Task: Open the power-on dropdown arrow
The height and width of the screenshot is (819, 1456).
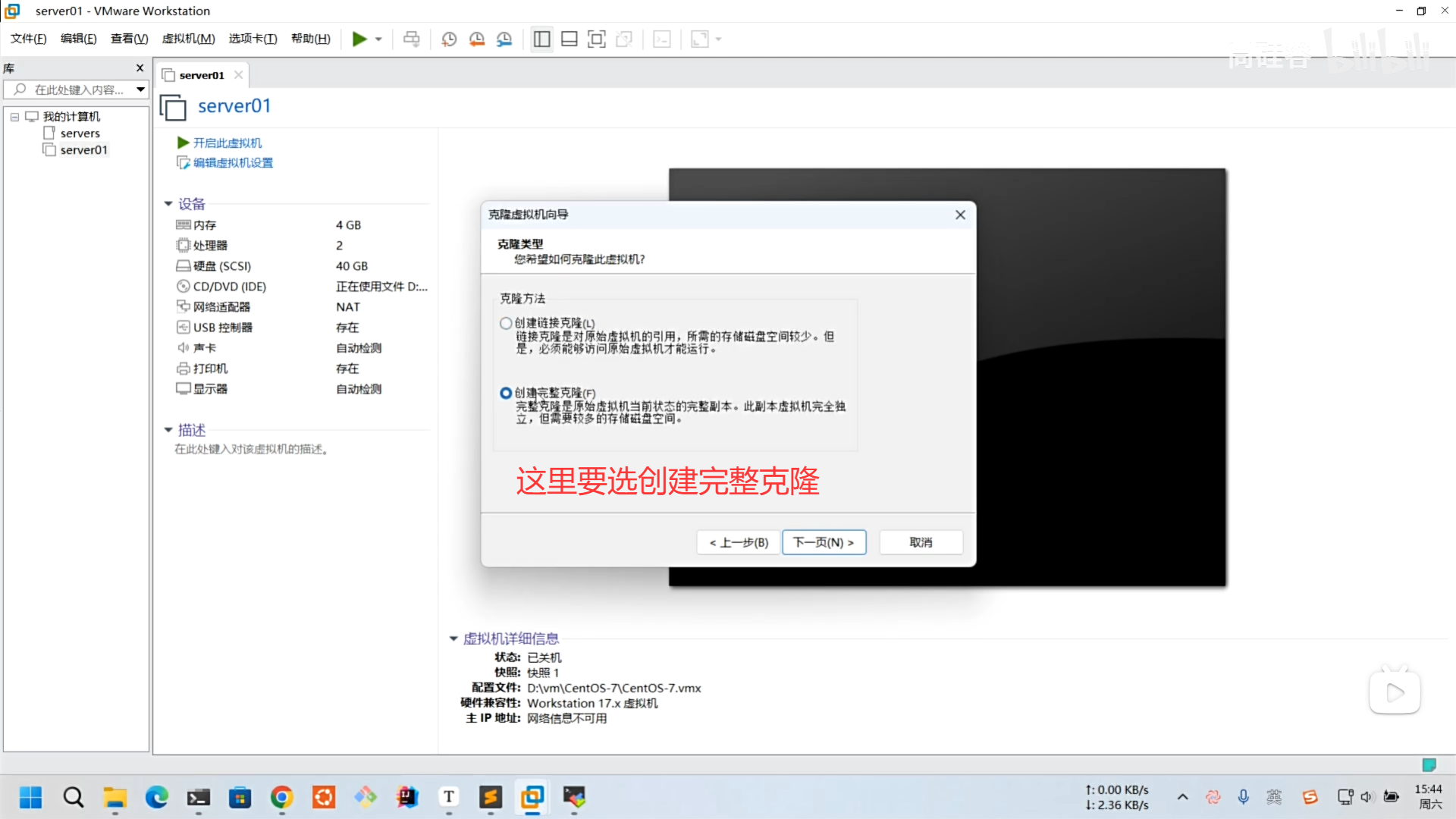Action: pos(378,39)
